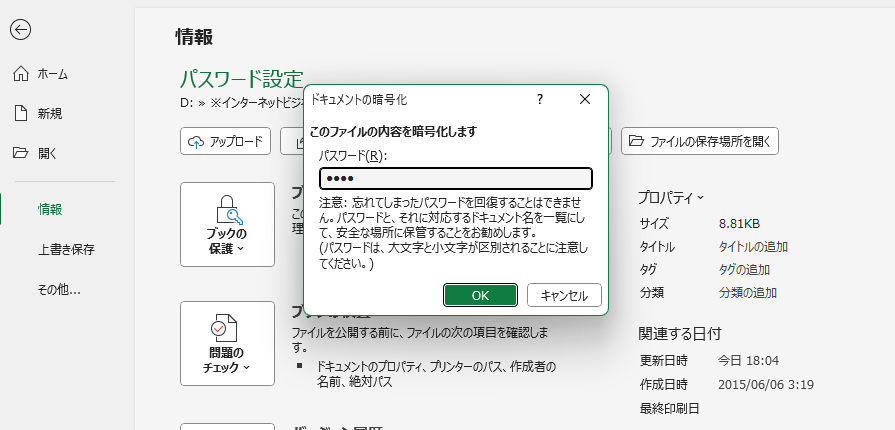Expand the プロパティ dropdown header
The width and height of the screenshot is (895, 430).
(x=671, y=197)
